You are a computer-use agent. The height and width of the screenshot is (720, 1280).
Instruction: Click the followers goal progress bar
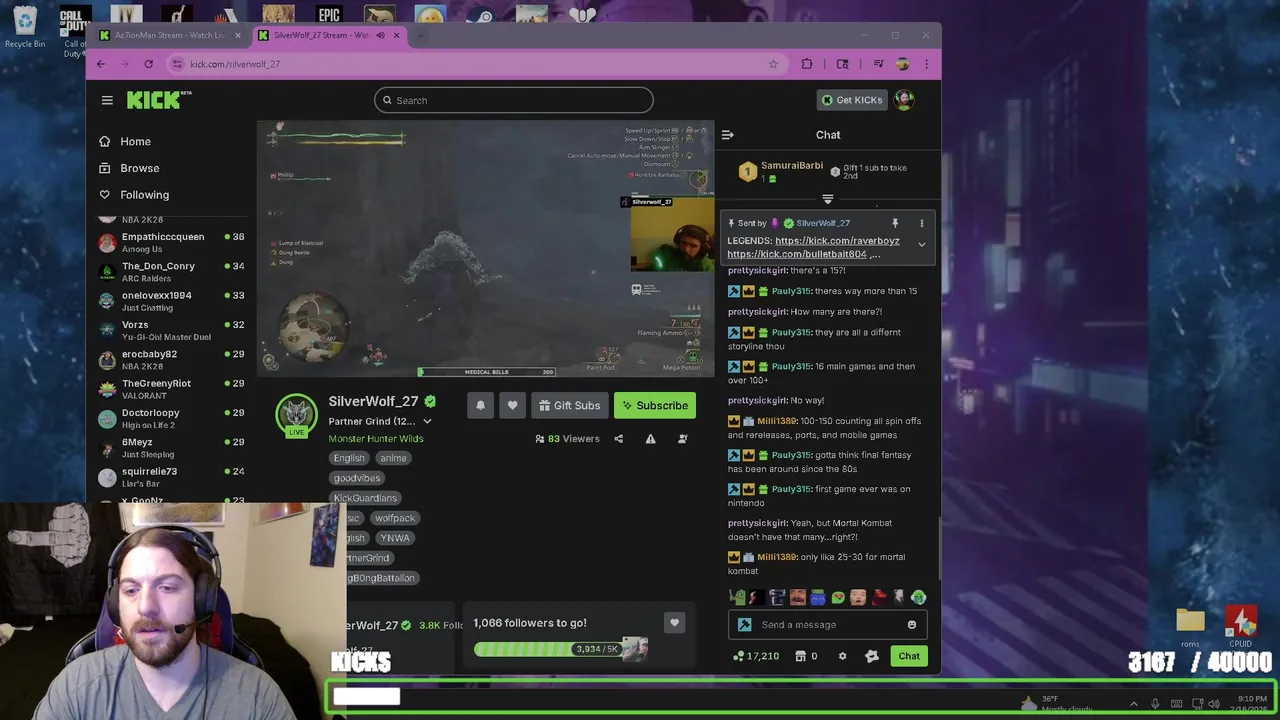(x=560, y=649)
